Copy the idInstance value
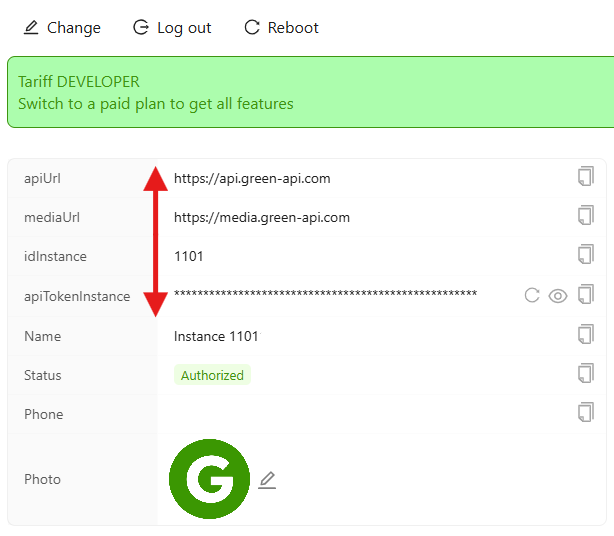The width and height of the screenshot is (614, 536). point(585,255)
